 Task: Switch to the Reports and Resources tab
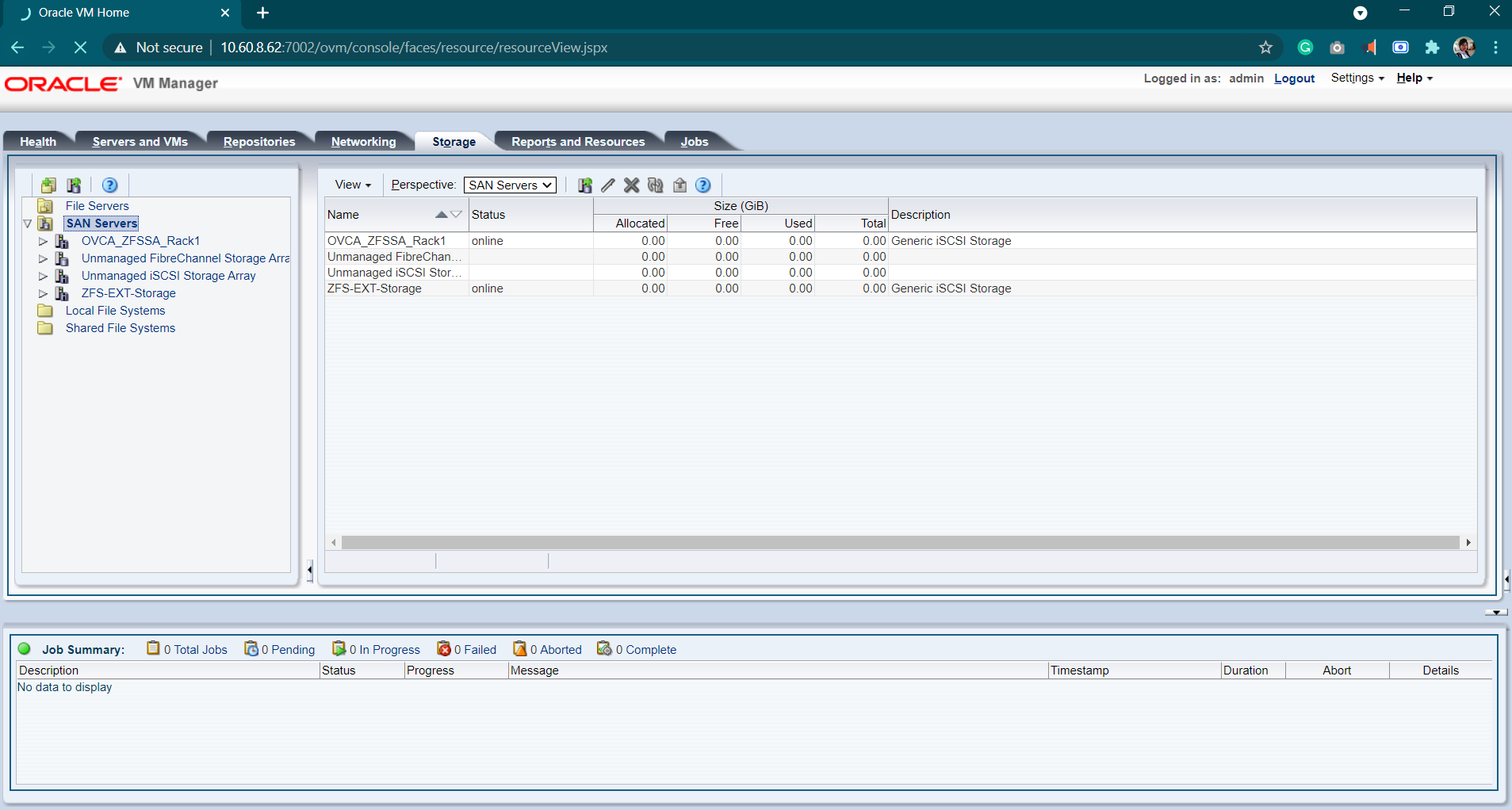[x=578, y=141]
